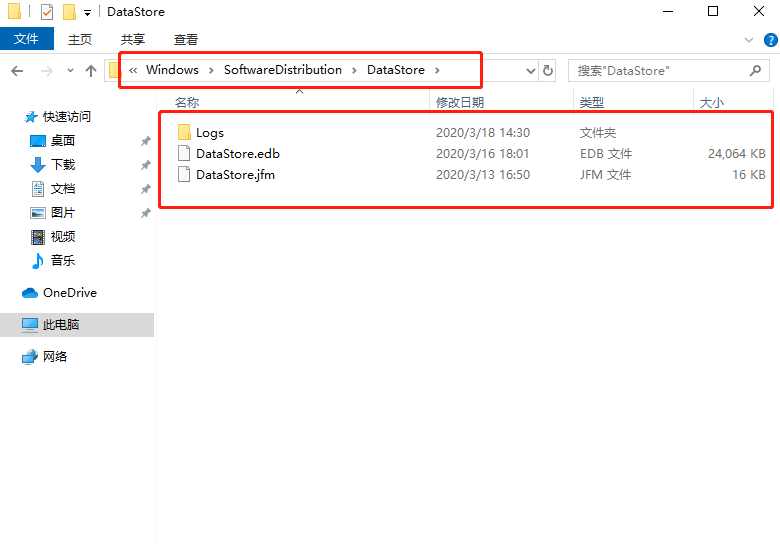
Task: Click the address bar history dropdown arrow
Action: pyautogui.click(x=531, y=71)
